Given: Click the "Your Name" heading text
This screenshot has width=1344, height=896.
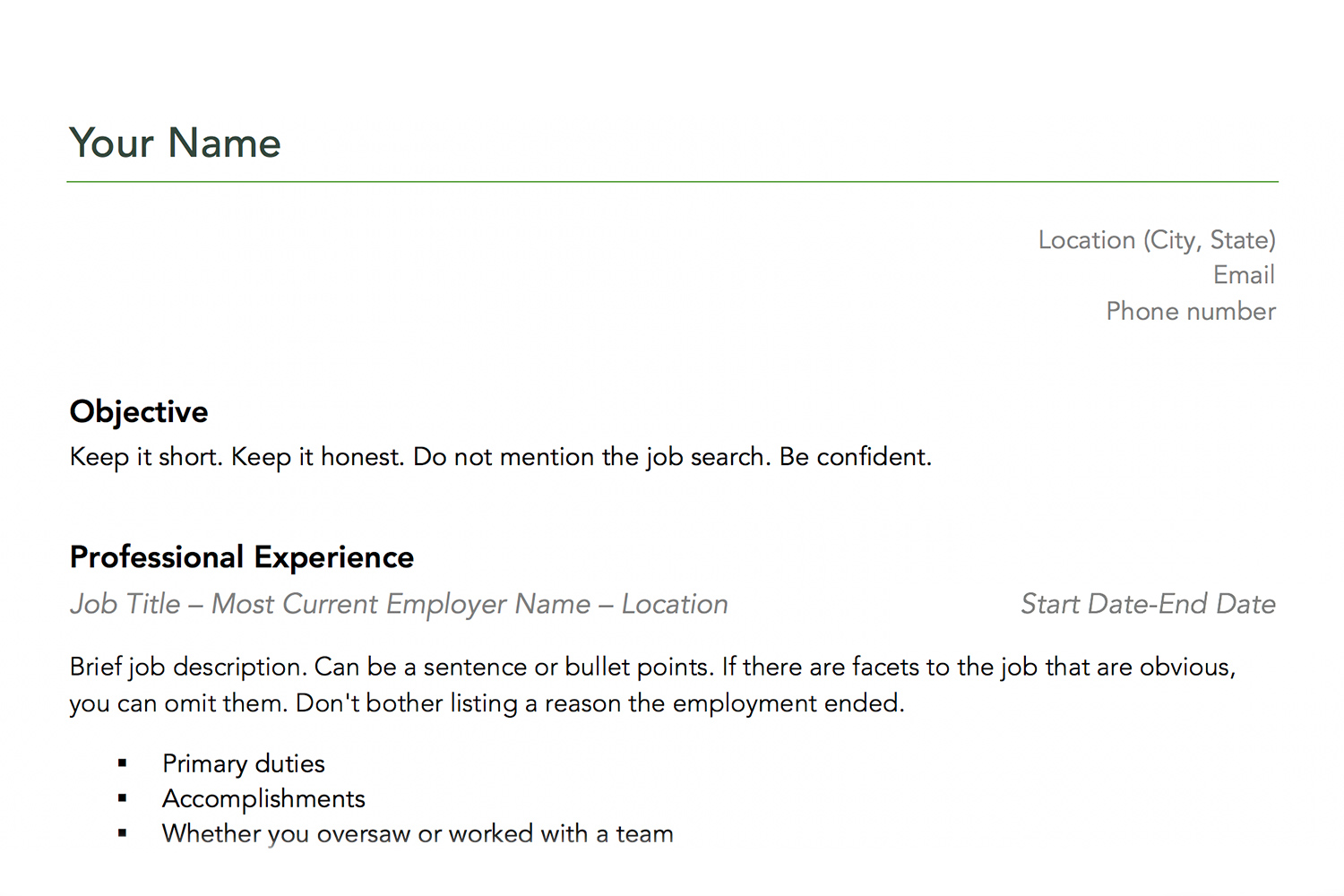Looking at the screenshot, I should (x=176, y=143).
